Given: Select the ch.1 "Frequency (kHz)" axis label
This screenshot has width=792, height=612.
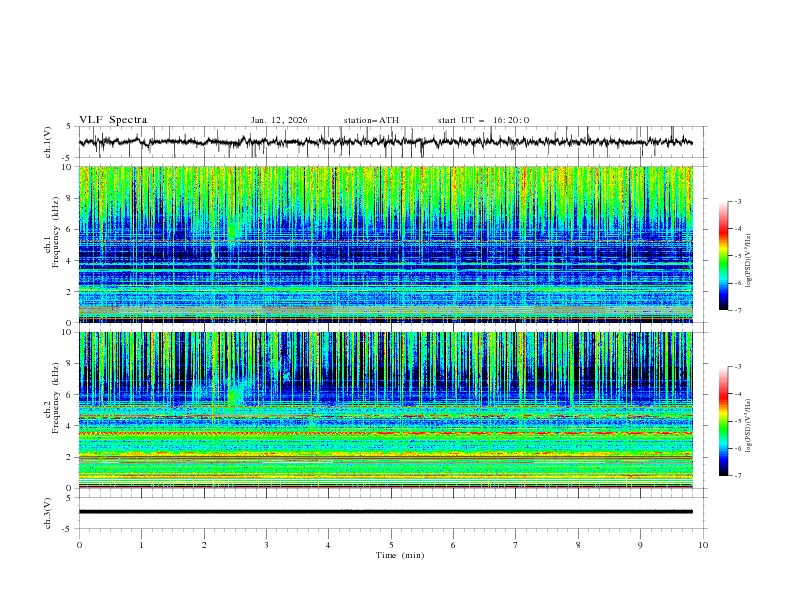Looking at the screenshot, I should tap(56, 230).
